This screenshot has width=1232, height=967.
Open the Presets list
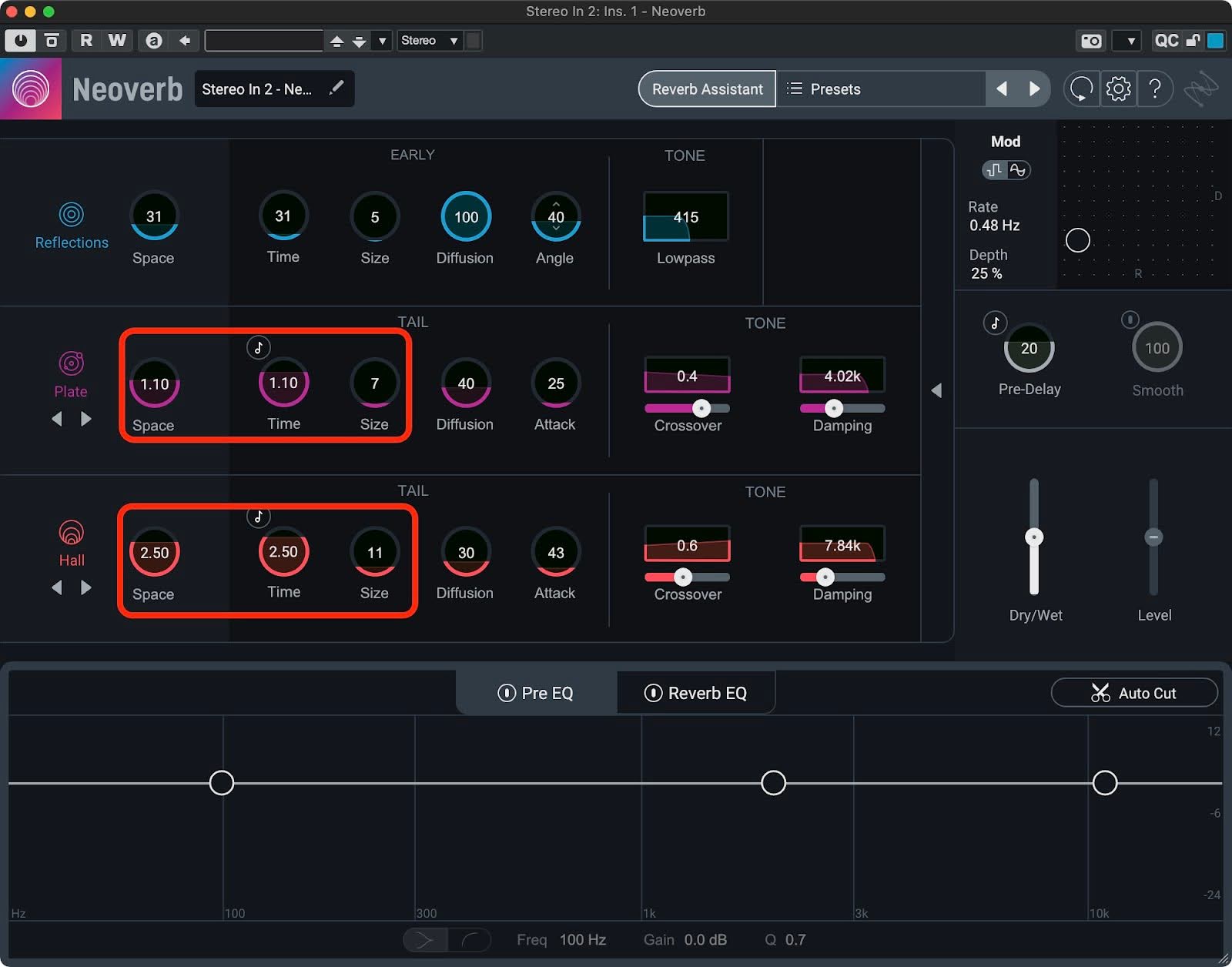[x=881, y=89]
